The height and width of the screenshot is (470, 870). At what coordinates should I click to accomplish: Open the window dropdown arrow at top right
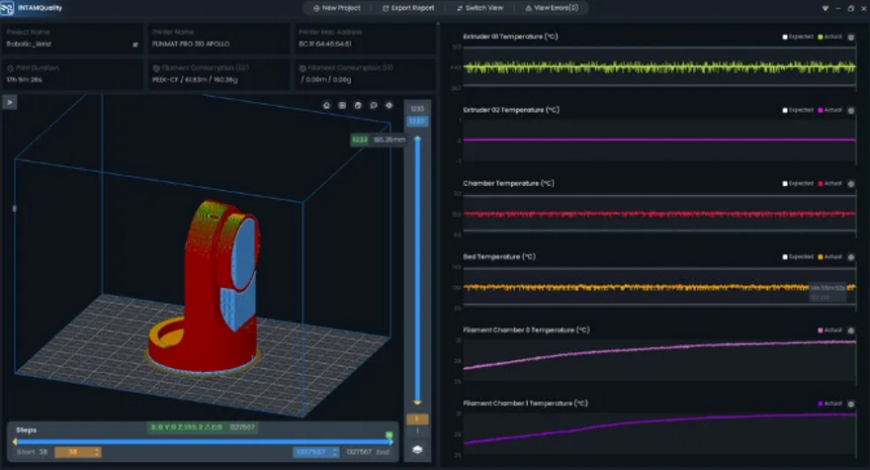click(x=825, y=8)
